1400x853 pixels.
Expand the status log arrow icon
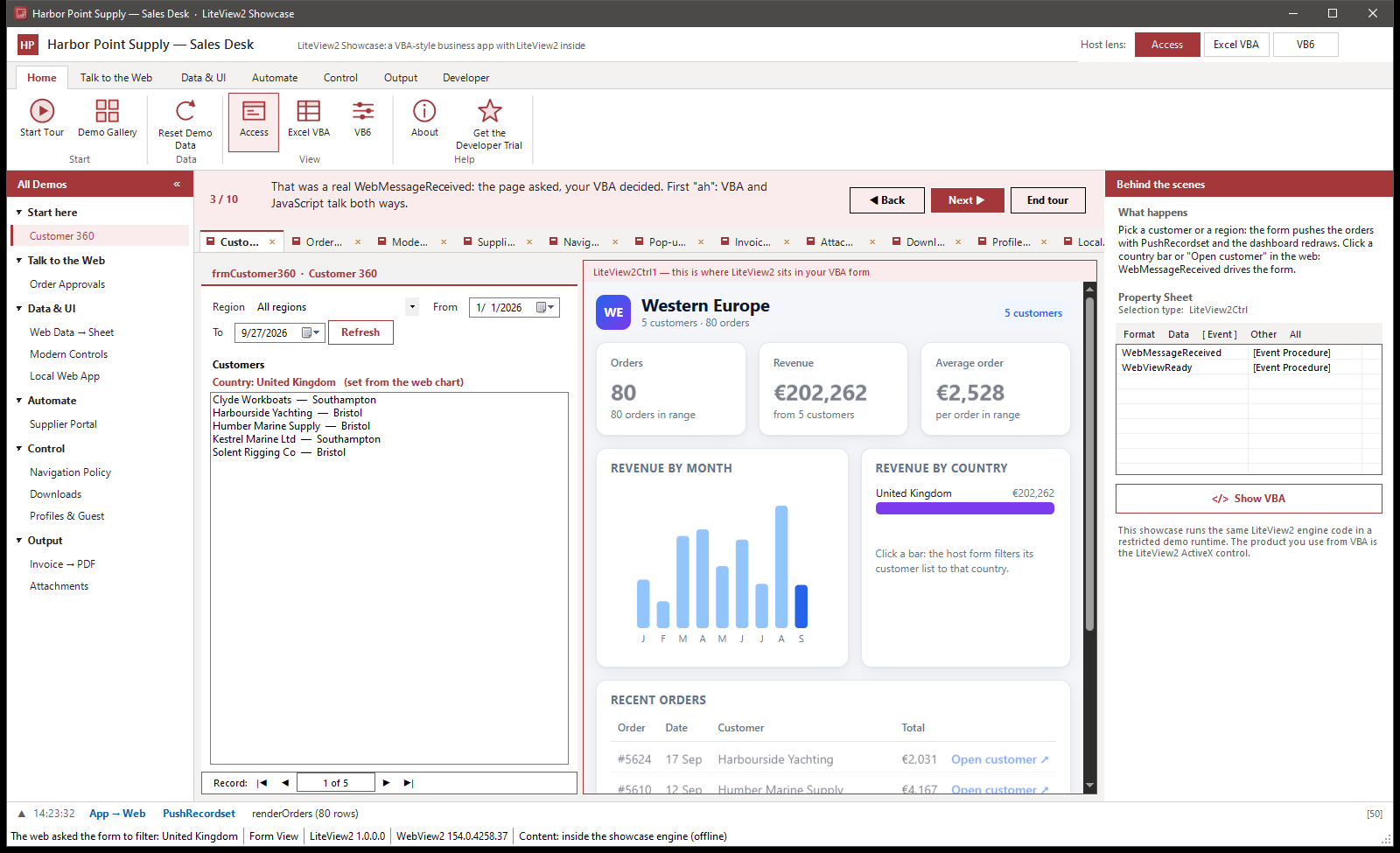tap(22, 814)
